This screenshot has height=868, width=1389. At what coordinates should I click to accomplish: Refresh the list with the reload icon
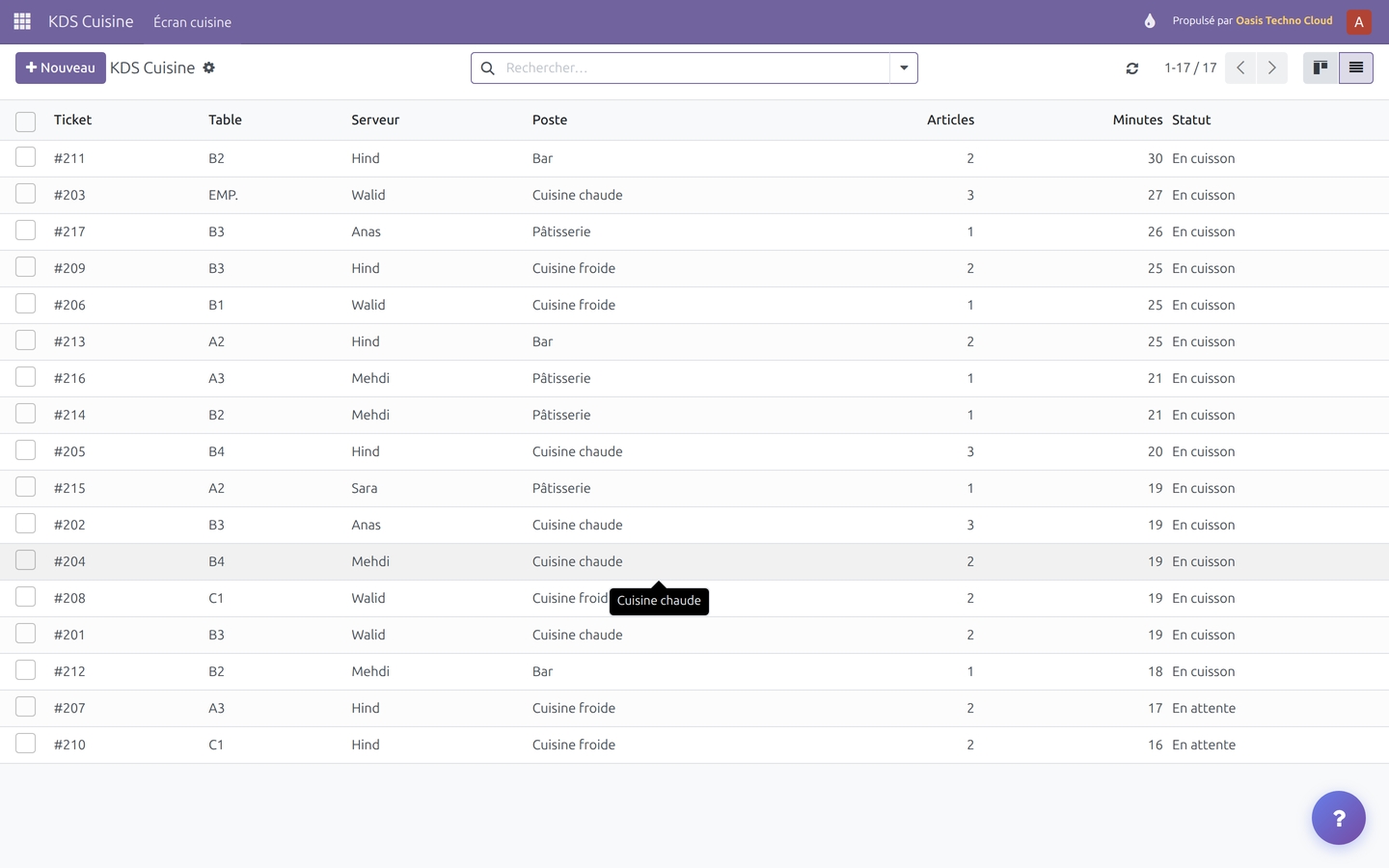pos(1132,68)
